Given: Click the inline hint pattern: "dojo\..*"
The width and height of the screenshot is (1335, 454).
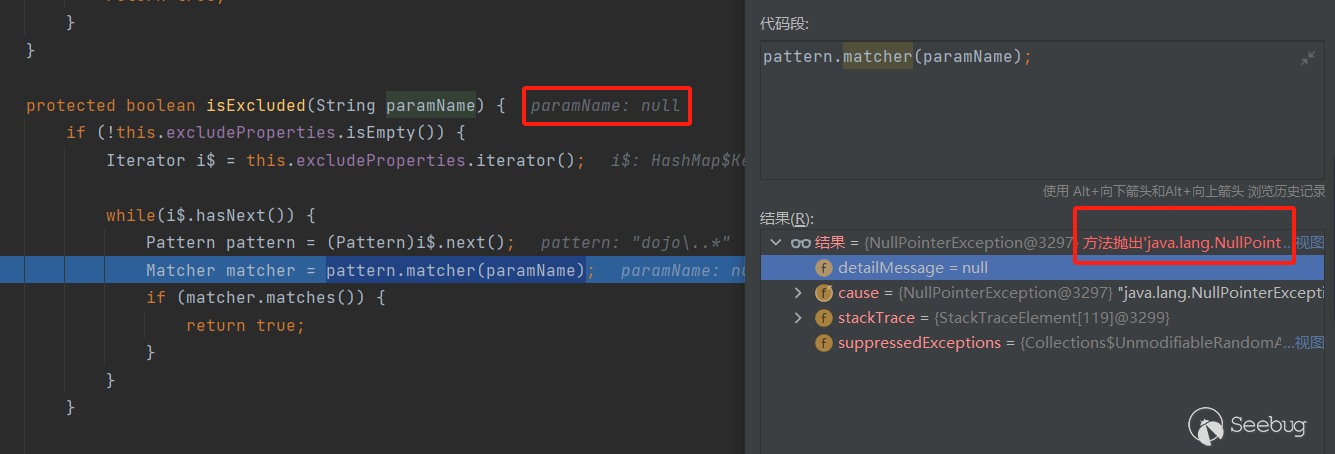Looking at the screenshot, I should click(636, 243).
